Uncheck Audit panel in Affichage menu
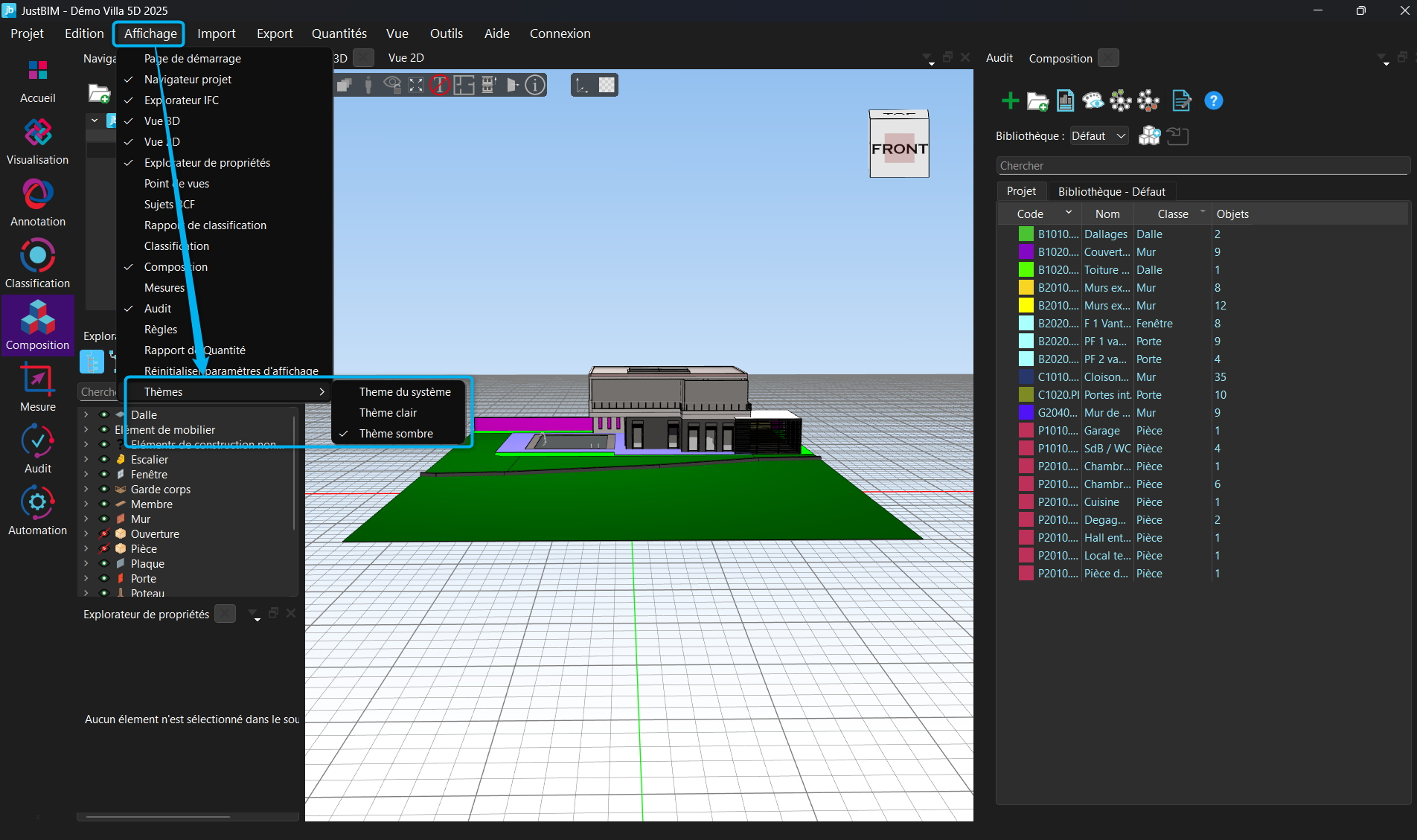The width and height of the screenshot is (1417, 840). 158,309
